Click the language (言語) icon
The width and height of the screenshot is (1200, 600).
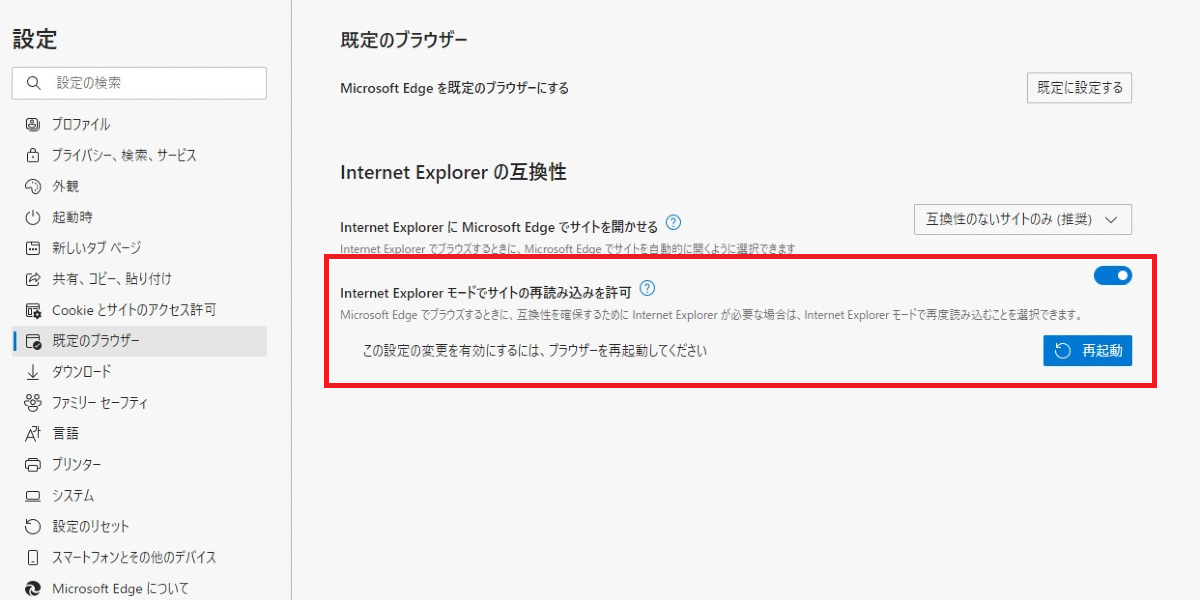tap(33, 434)
